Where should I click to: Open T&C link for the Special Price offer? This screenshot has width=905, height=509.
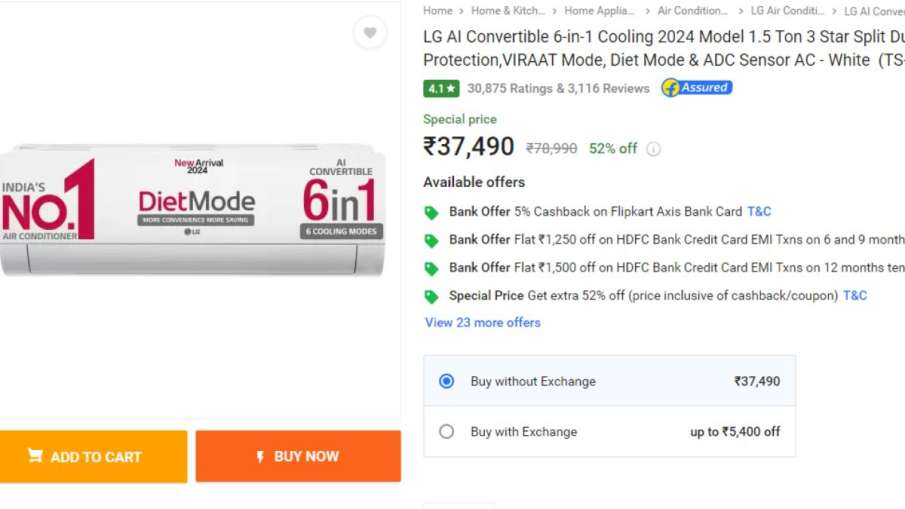pyautogui.click(x=855, y=296)
